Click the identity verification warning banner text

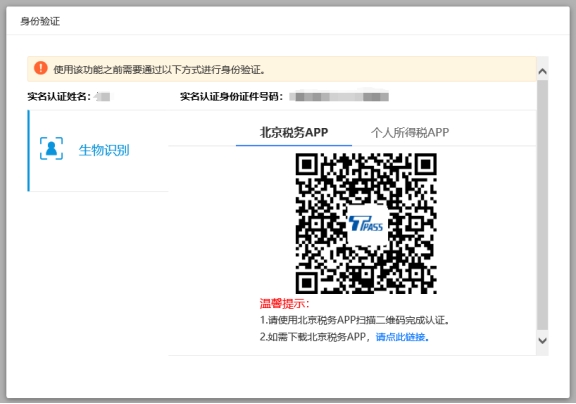pyautogui.click(x=159, y=69)
